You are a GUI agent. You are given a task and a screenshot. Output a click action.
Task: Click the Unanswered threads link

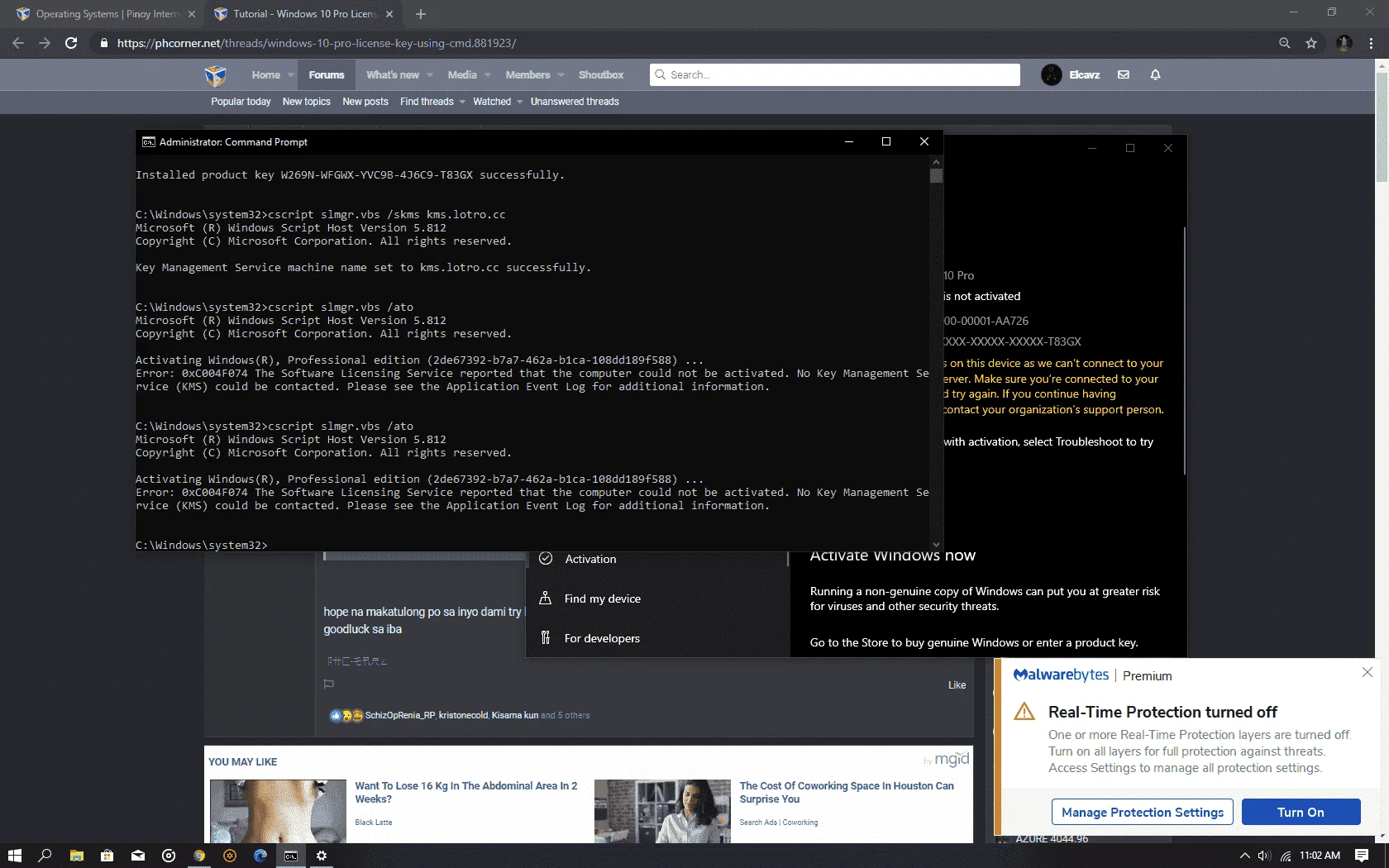(x=575, y=102)
